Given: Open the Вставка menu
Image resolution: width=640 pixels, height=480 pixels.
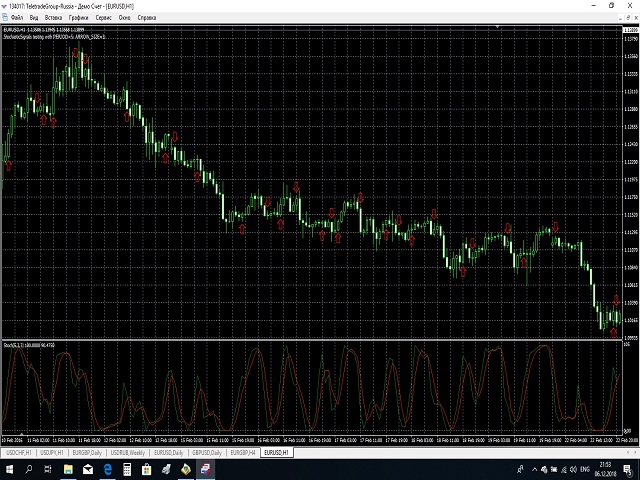Looking at the screenshot, I should coord(54,18).
